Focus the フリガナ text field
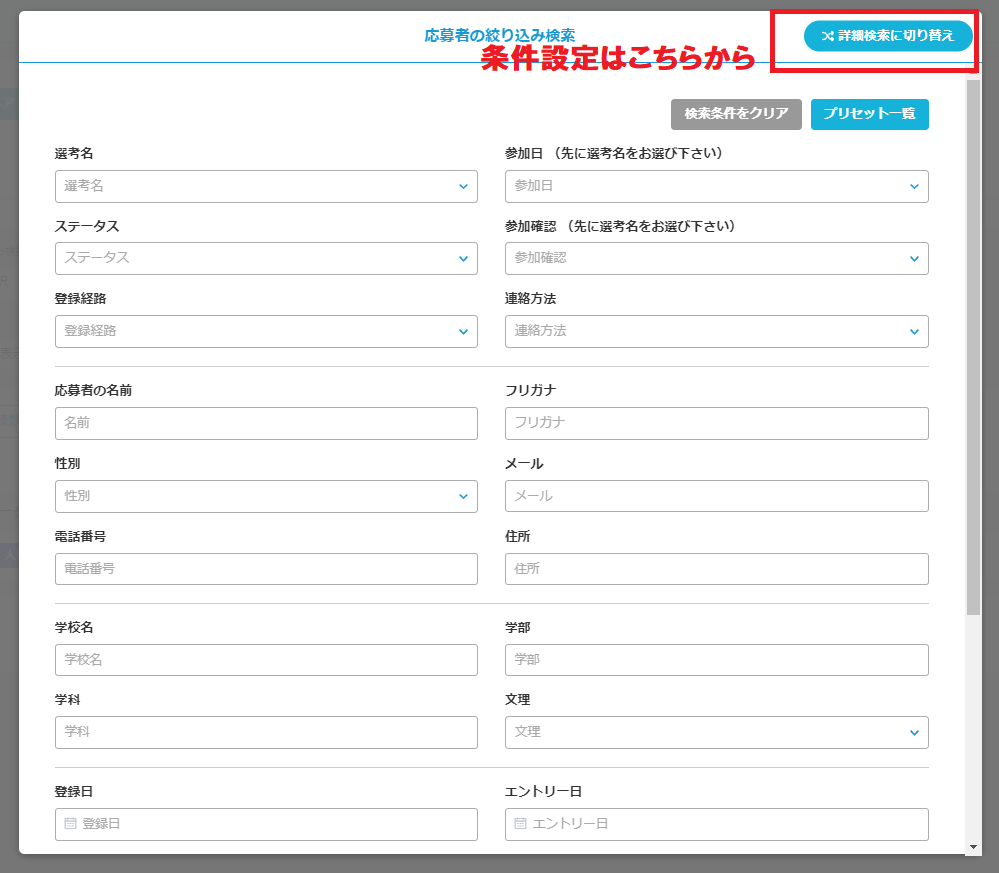This screenshot has width=999, height=873. pyautogui.click(x=716, y=423)
